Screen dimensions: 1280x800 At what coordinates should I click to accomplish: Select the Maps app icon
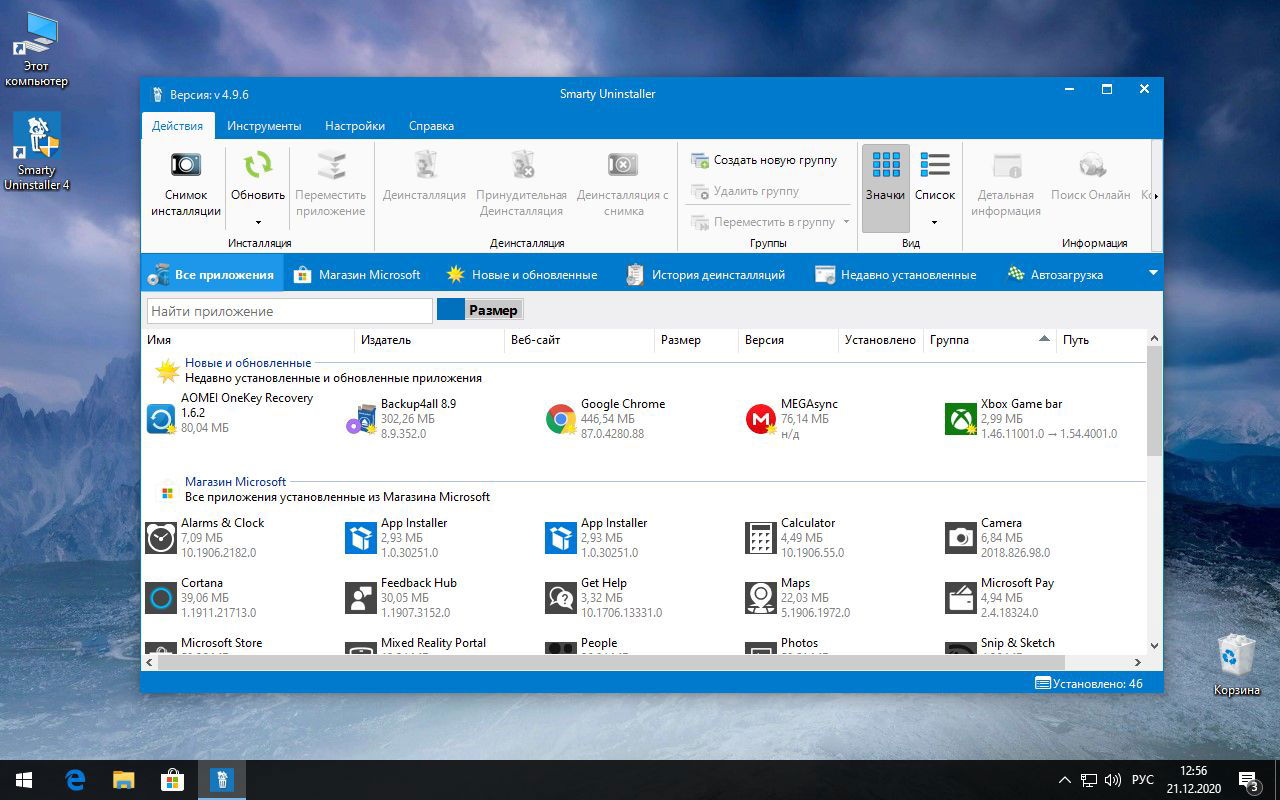(x=761, y=597)
